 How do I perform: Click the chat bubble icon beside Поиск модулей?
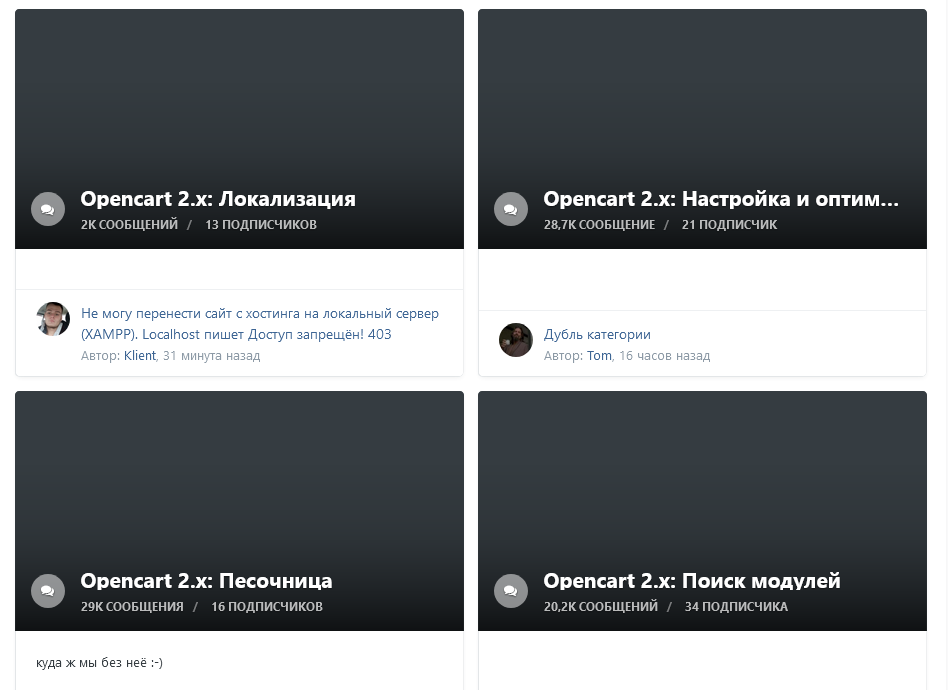click(511, 591)
